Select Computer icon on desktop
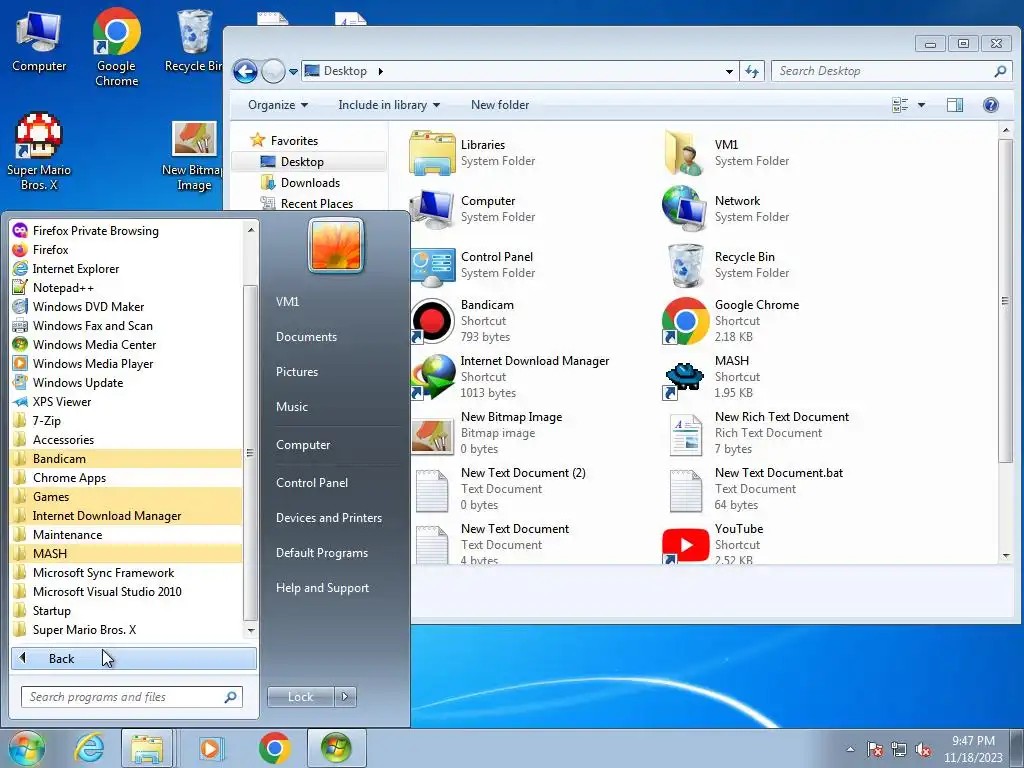The image size is (1024, 768). tap(39, 40)
